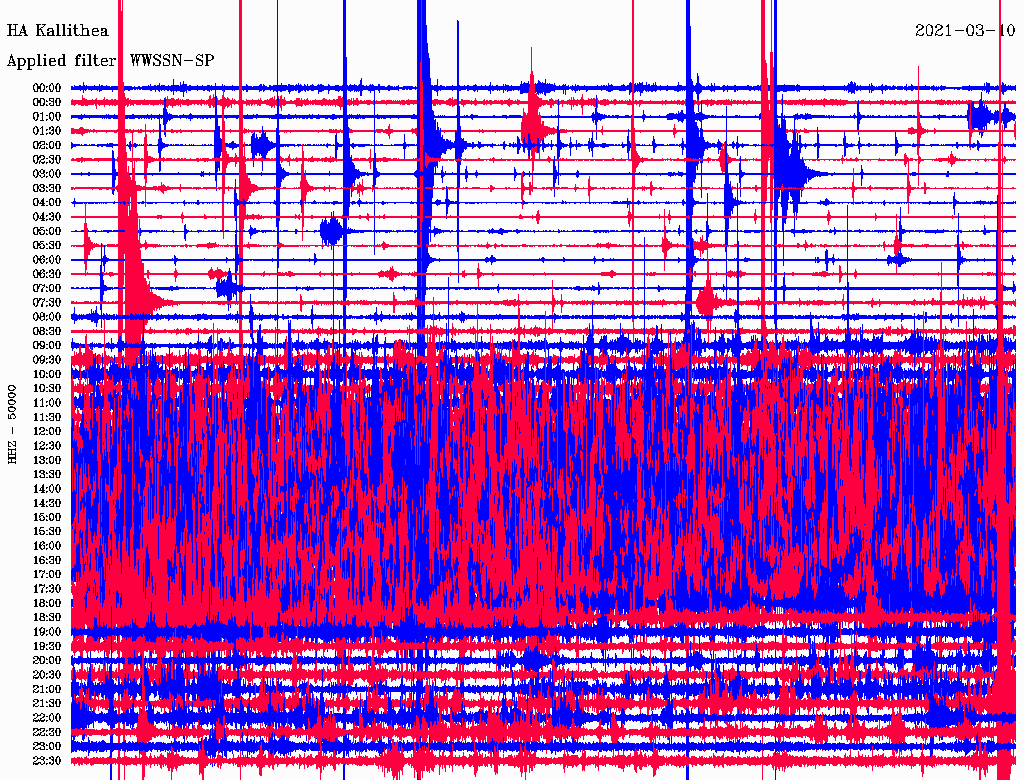Select the 03:30 time label
Screen dimensions: 1024x780
(47, 189)
